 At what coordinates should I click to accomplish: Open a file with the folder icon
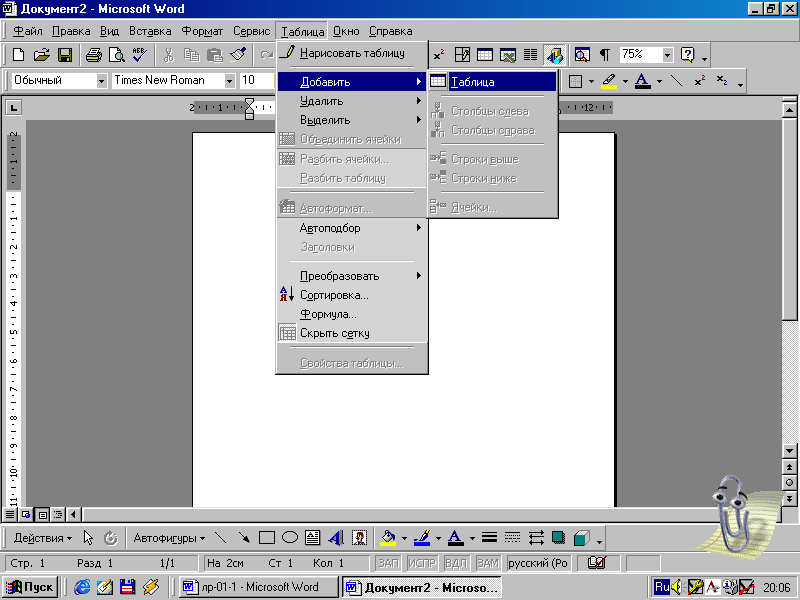(42, 55)
